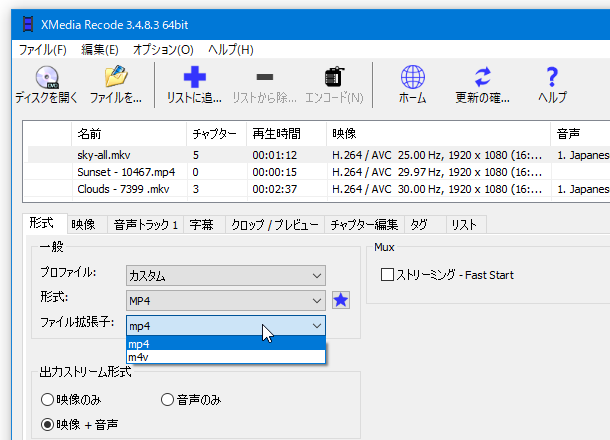Sort by 音声 column header

[580, 134]
